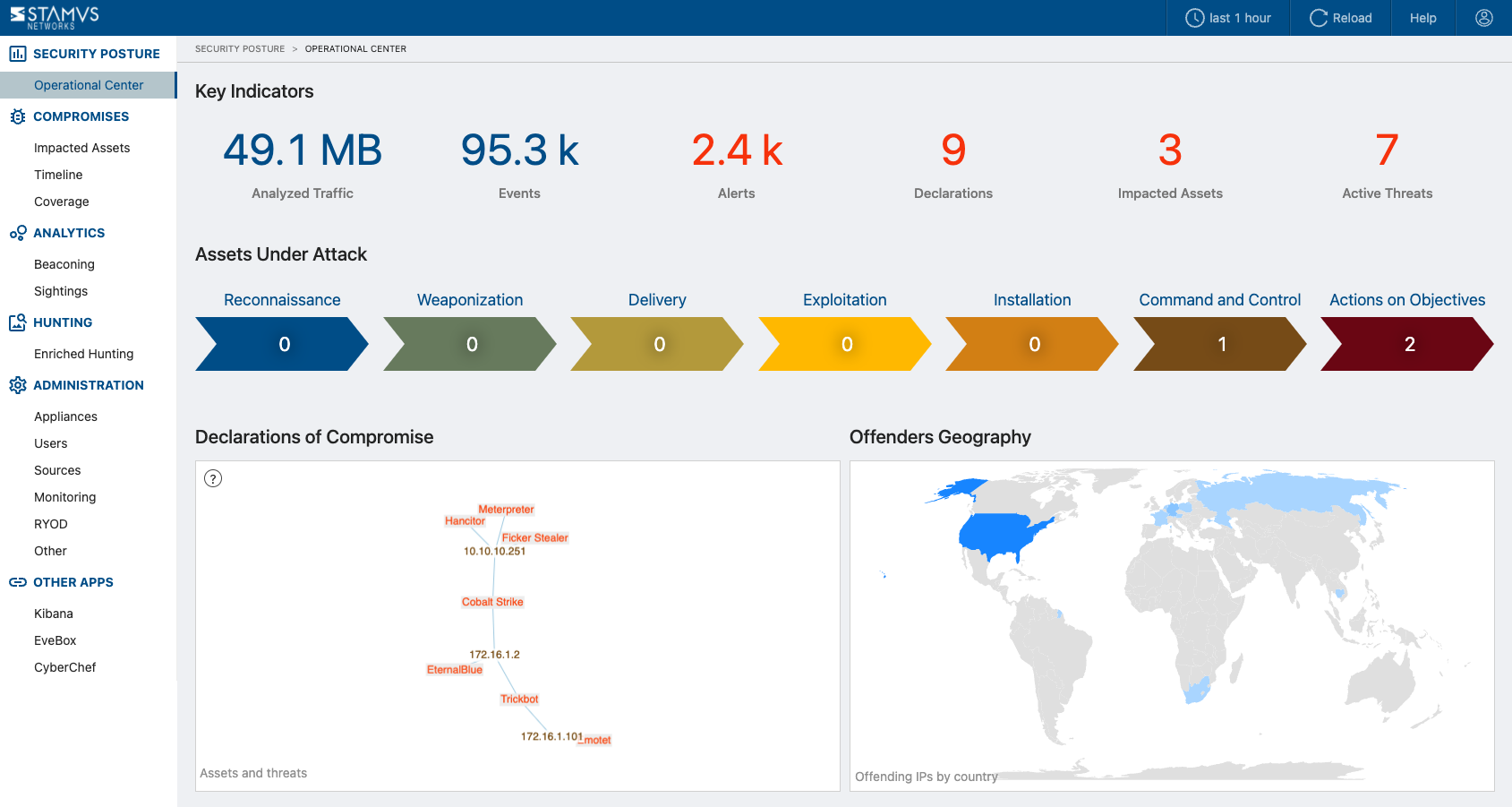Launch EveBox app
This screenshot has width=1512, height=807.
tap(56, 640)
